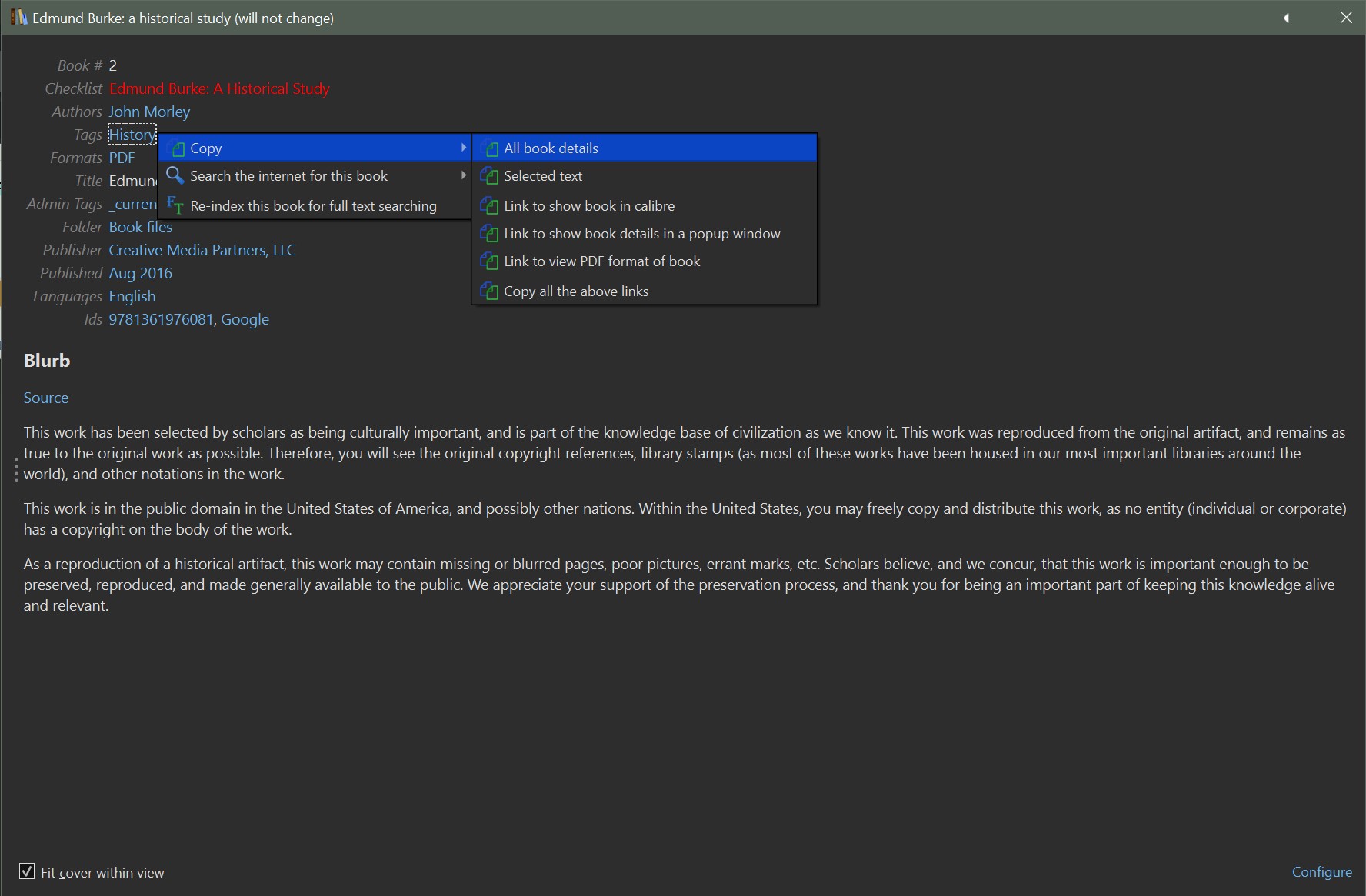1366x896 pixels.
Task: Click the Title field label
Action: pos(88,181)
